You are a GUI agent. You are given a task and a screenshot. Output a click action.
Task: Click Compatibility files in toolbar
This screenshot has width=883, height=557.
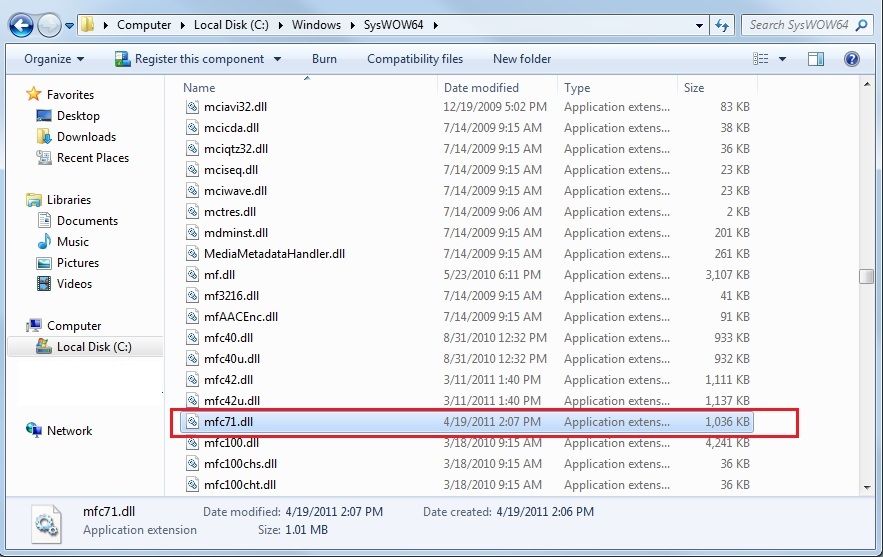414,59
